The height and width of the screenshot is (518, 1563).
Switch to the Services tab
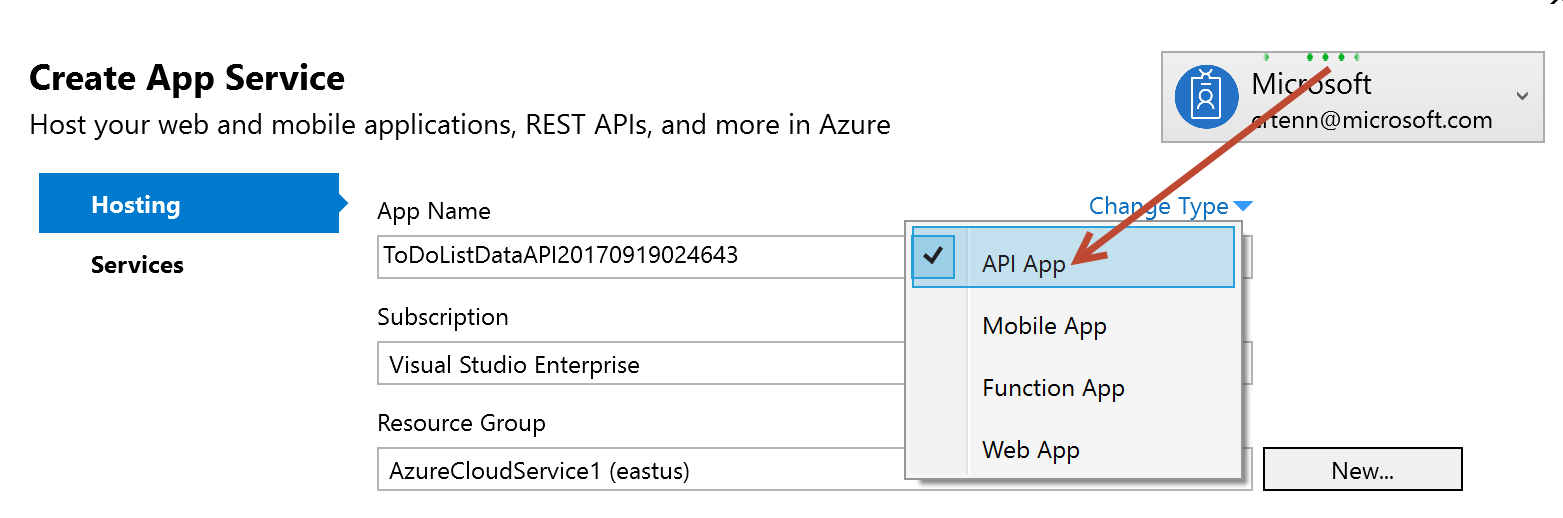click(x=137, y=265)
